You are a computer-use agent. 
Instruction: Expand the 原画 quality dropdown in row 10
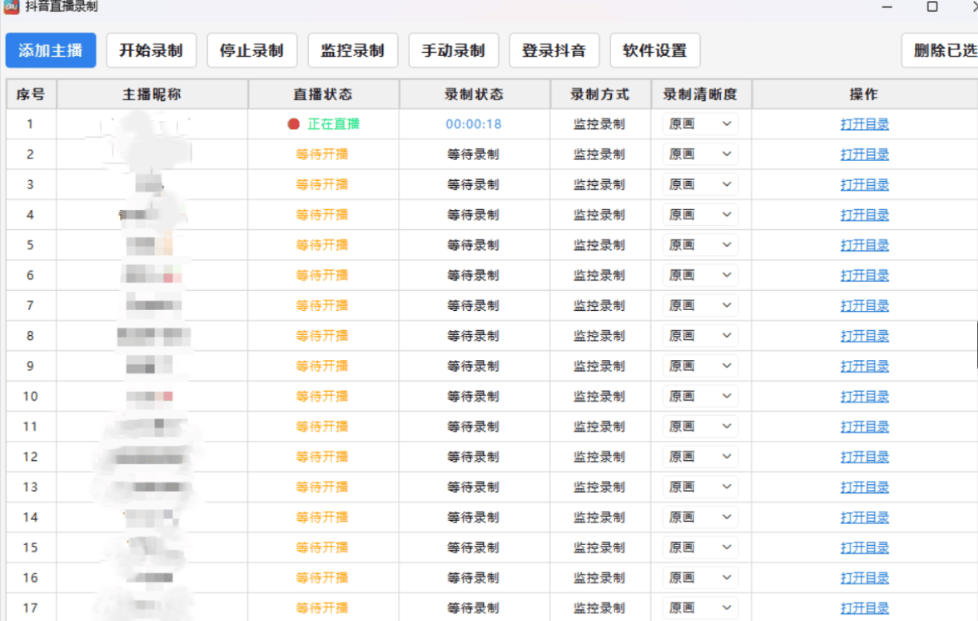pos(700,396)
